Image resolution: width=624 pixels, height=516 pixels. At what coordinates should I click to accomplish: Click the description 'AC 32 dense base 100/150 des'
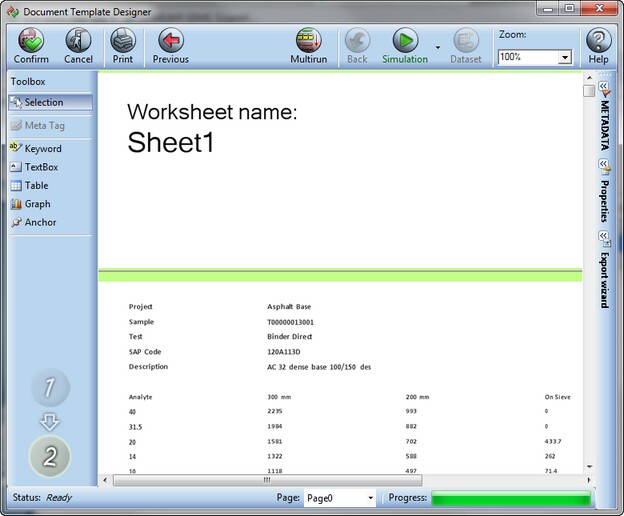[319, 367]
